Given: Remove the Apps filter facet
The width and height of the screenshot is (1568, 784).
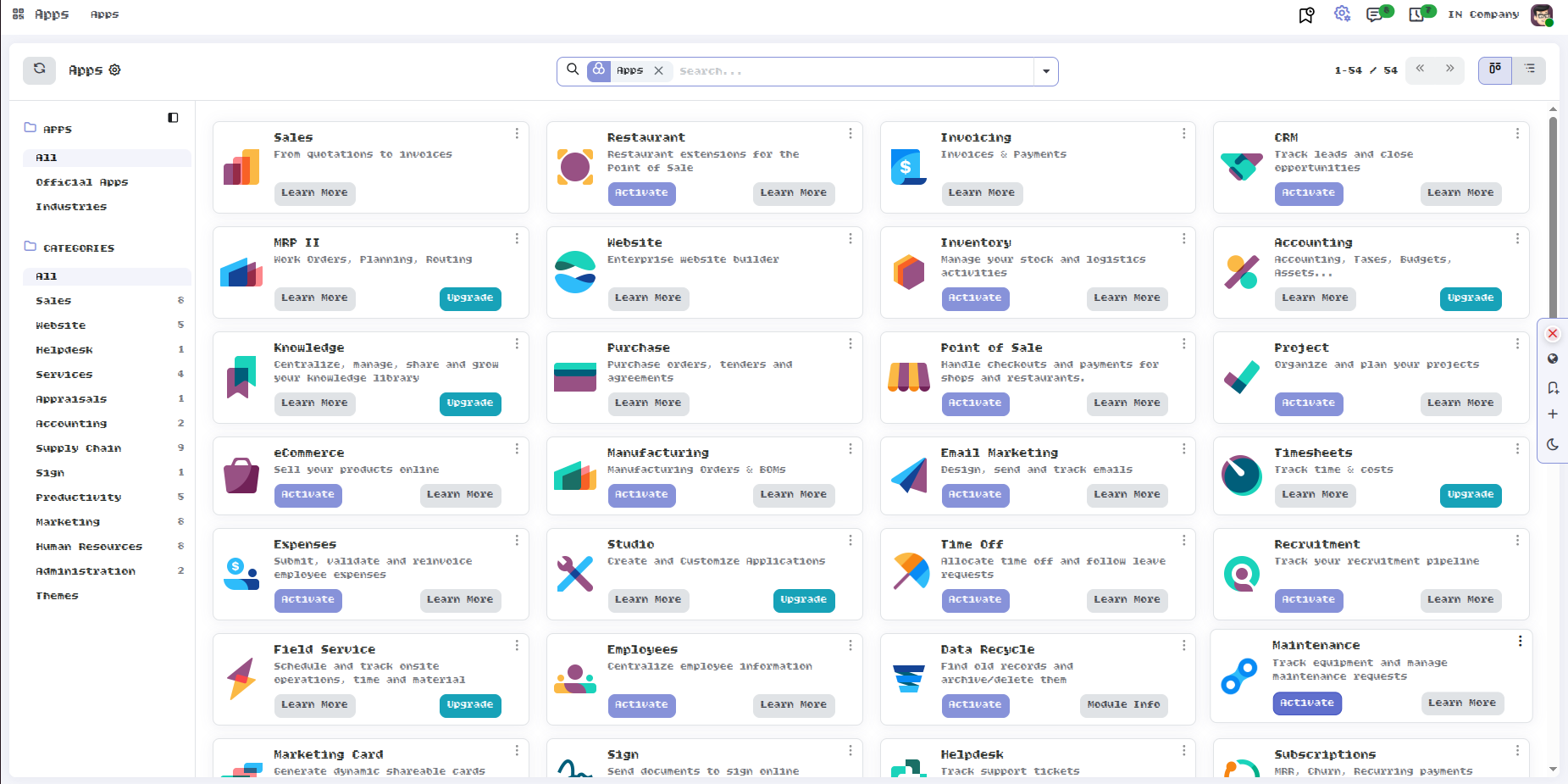Looking at the screenshot, I should click(x=658, y=71).
